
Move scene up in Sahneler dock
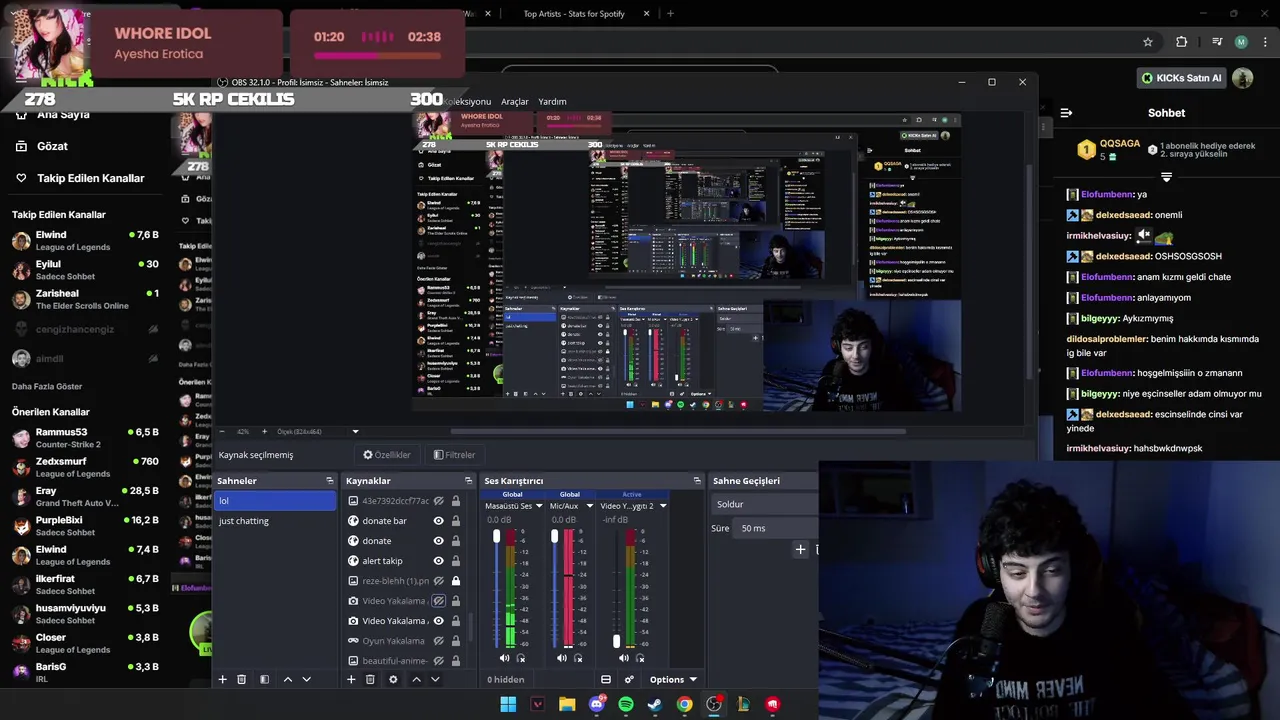(288, 679)
